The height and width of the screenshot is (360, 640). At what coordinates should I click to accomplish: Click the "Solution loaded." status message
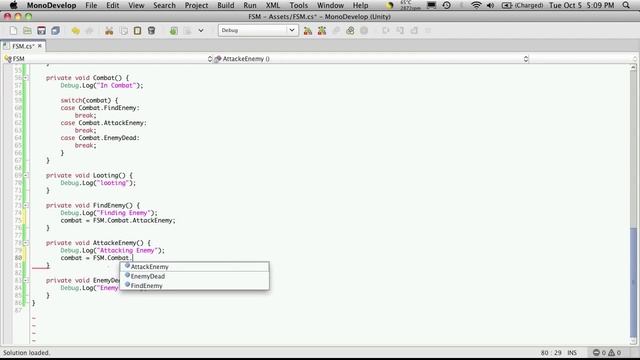(27, 353)
